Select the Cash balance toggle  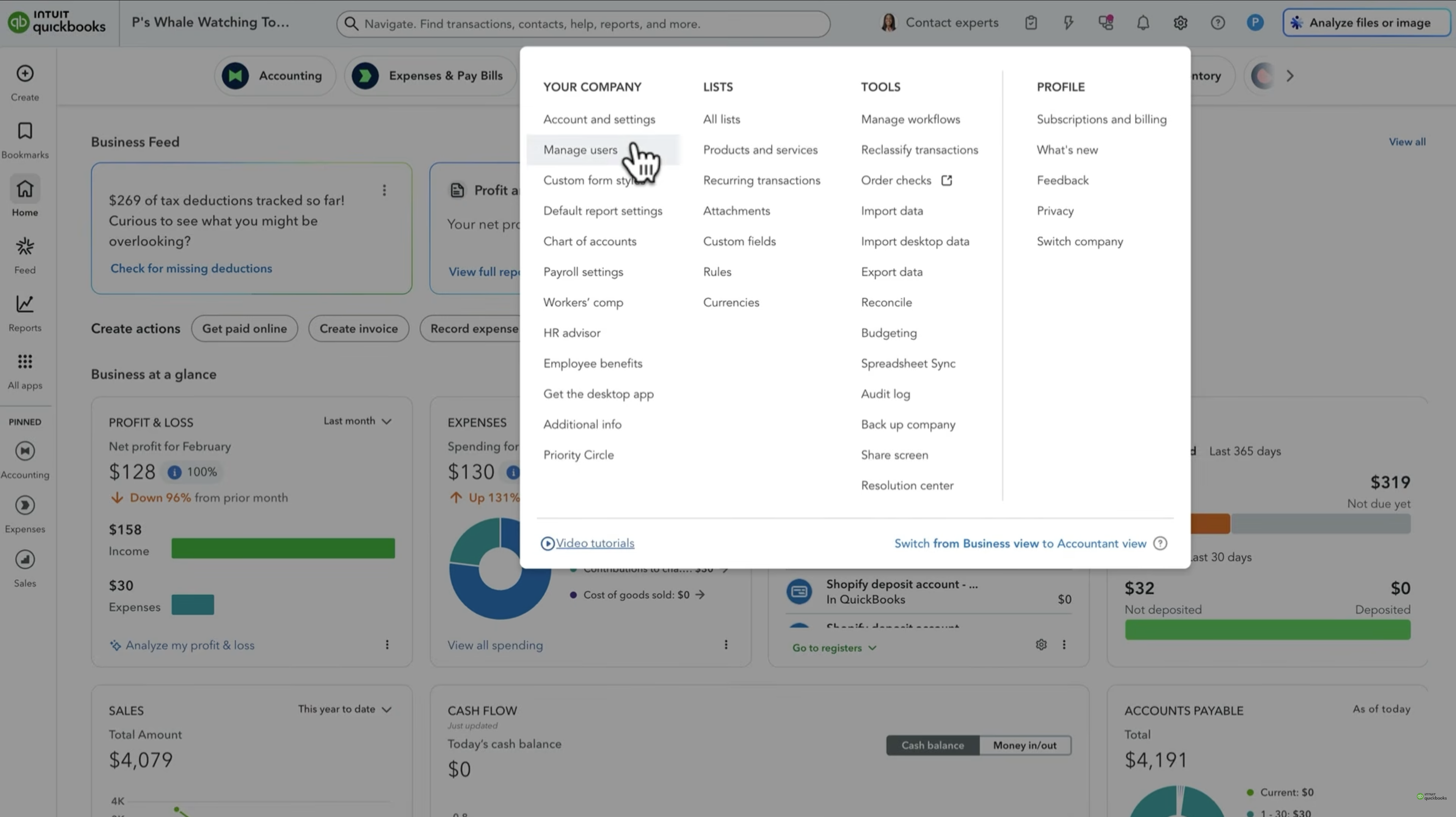click(933, 745)
